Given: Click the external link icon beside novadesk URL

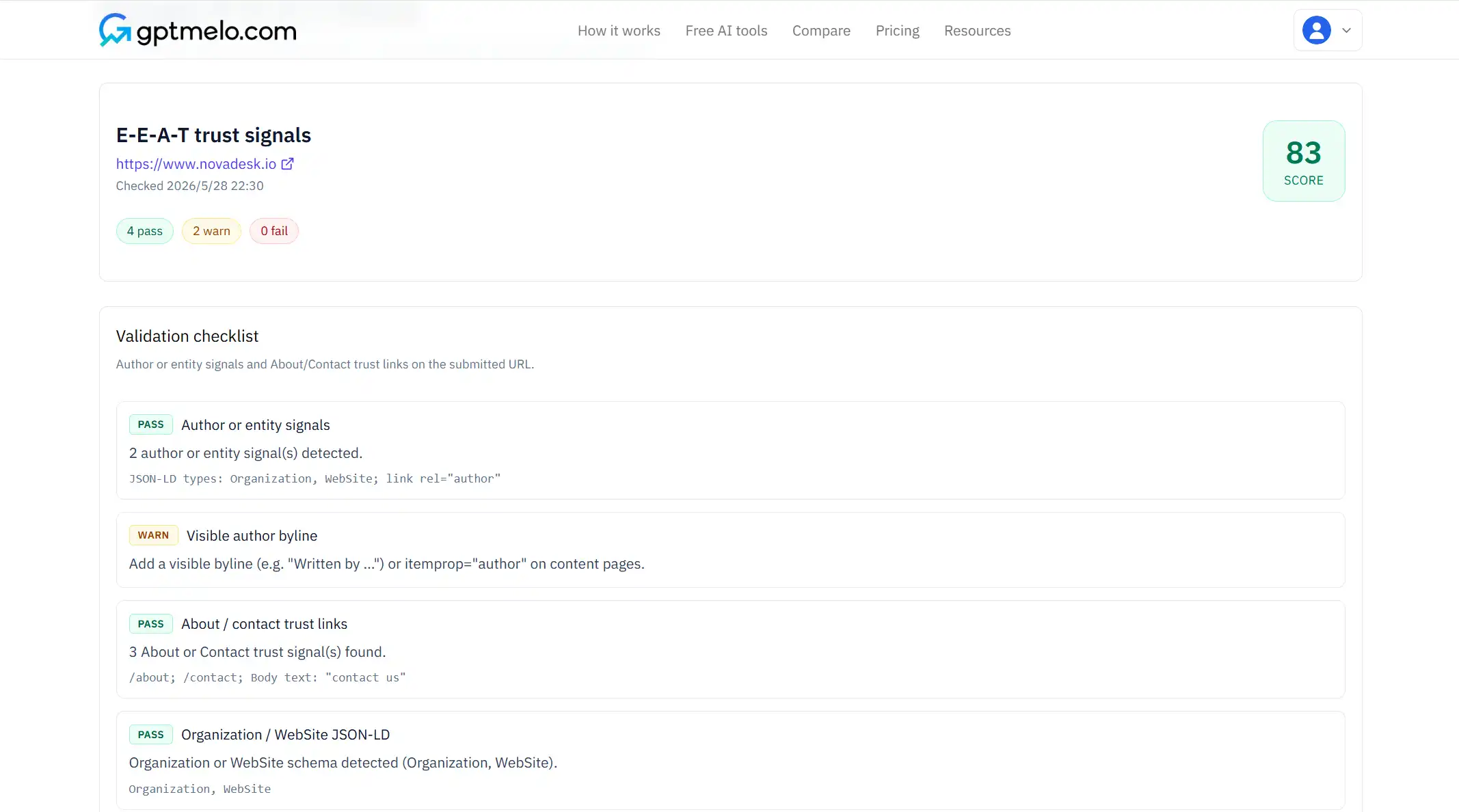Looking at the screenshot, I should (288, 164).
